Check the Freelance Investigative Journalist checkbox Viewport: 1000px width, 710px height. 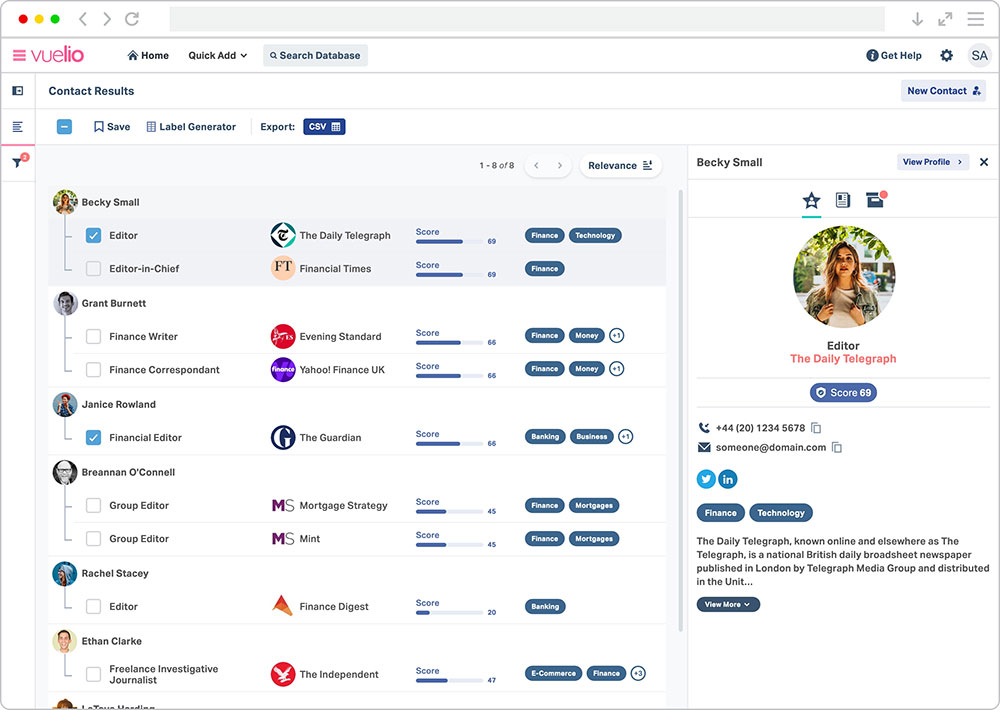(93, 674)
